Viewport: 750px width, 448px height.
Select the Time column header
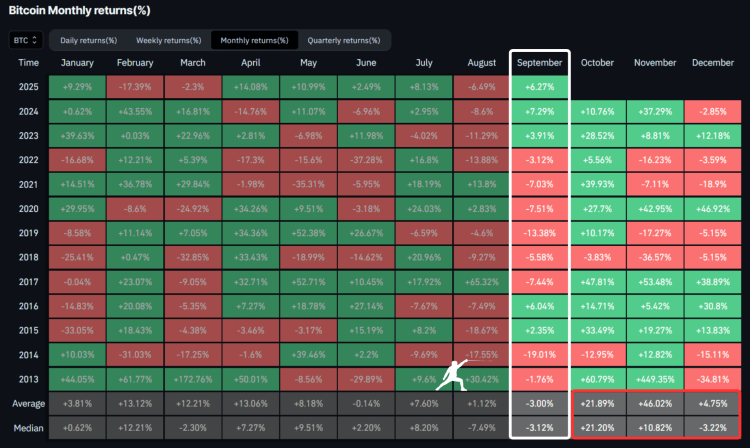point(29,62)
